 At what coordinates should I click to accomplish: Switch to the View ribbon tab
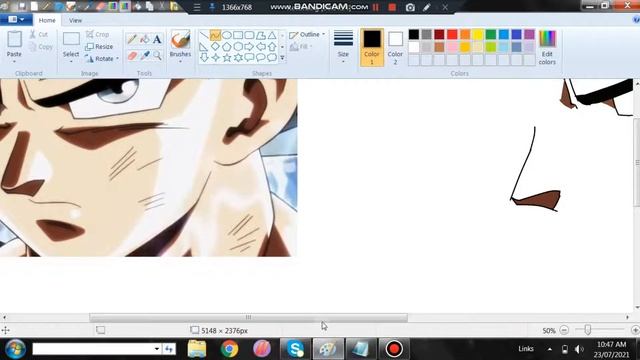point(75,20)
